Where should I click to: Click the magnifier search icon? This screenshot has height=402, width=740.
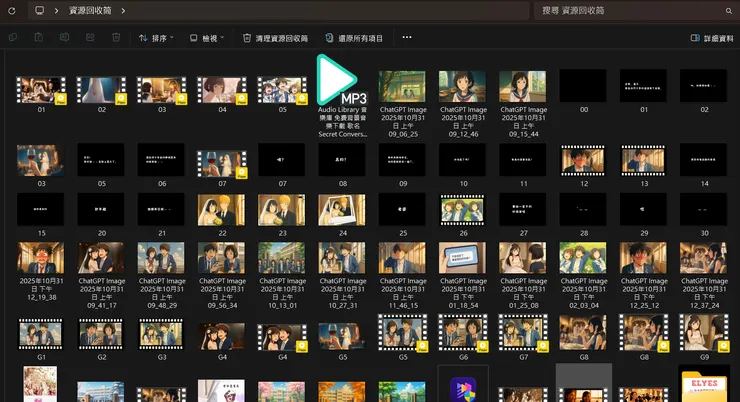[x=729, y=10]
